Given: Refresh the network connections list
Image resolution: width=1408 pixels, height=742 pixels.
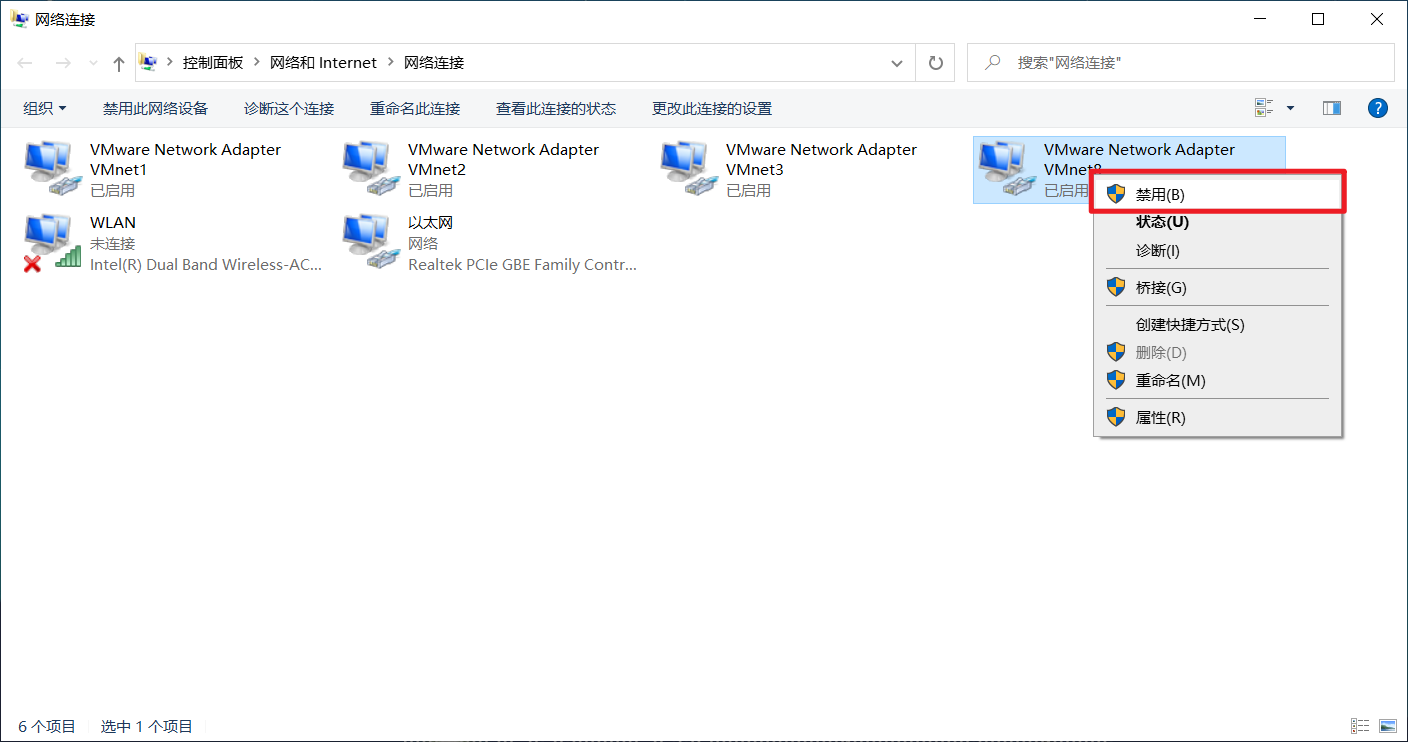Looking at the screenshot, I should [x=935, y=63].
